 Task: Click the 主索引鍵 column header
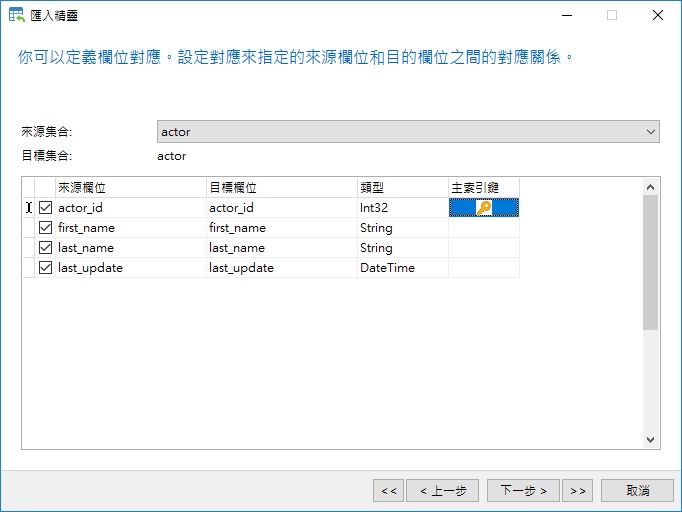point(483,187)
